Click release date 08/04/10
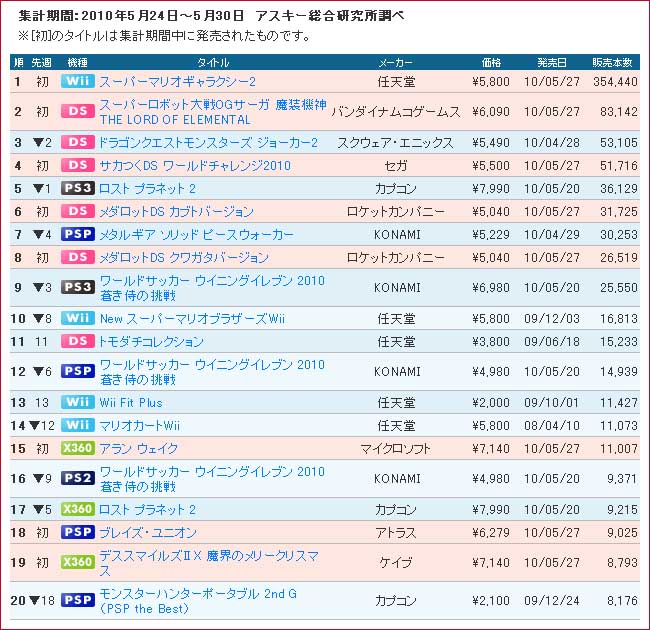Screen dimensions: 650x630 [x=552, y=426]
